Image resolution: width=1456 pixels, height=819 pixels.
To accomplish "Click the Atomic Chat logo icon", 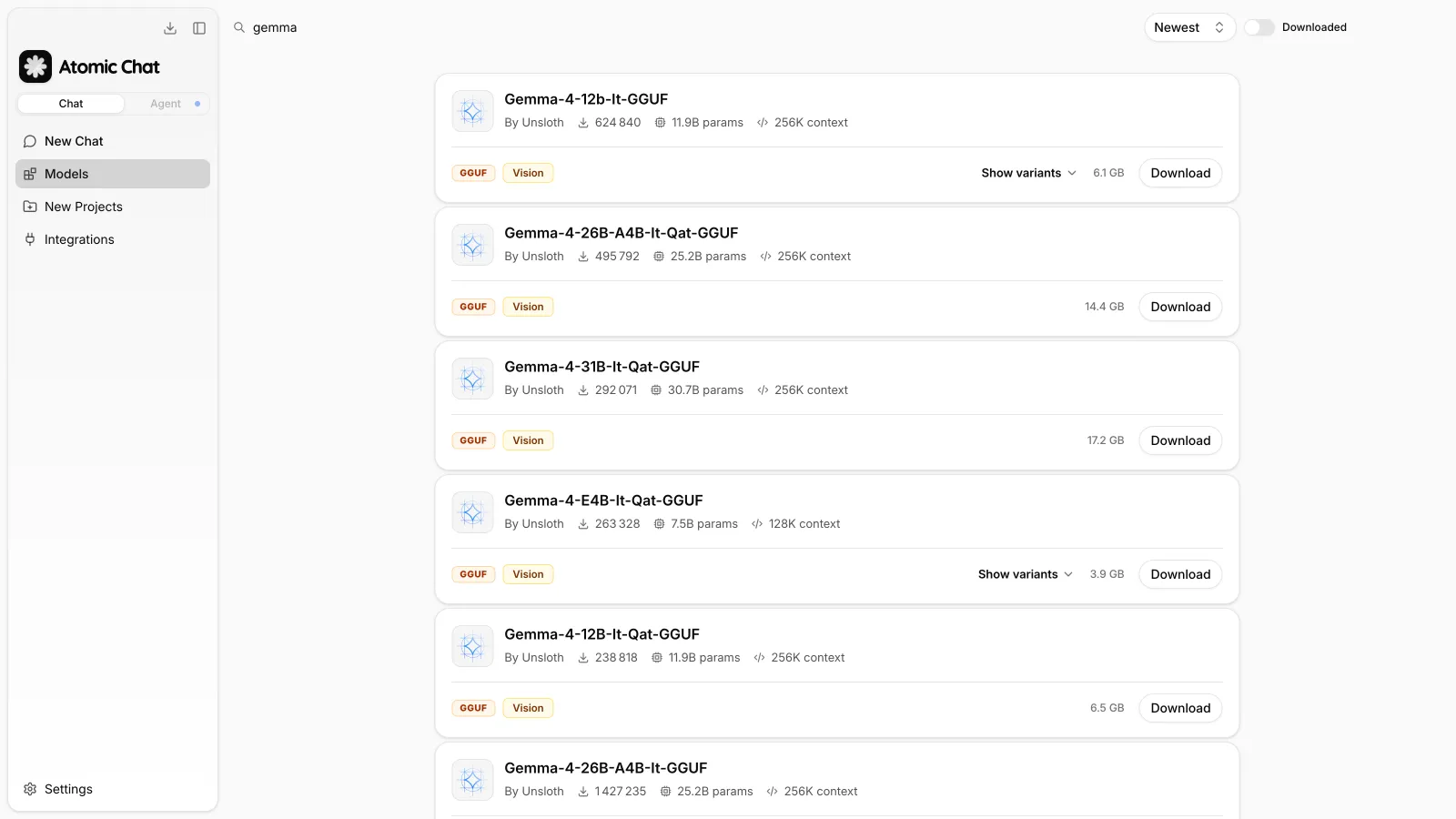I will point(35,66).
